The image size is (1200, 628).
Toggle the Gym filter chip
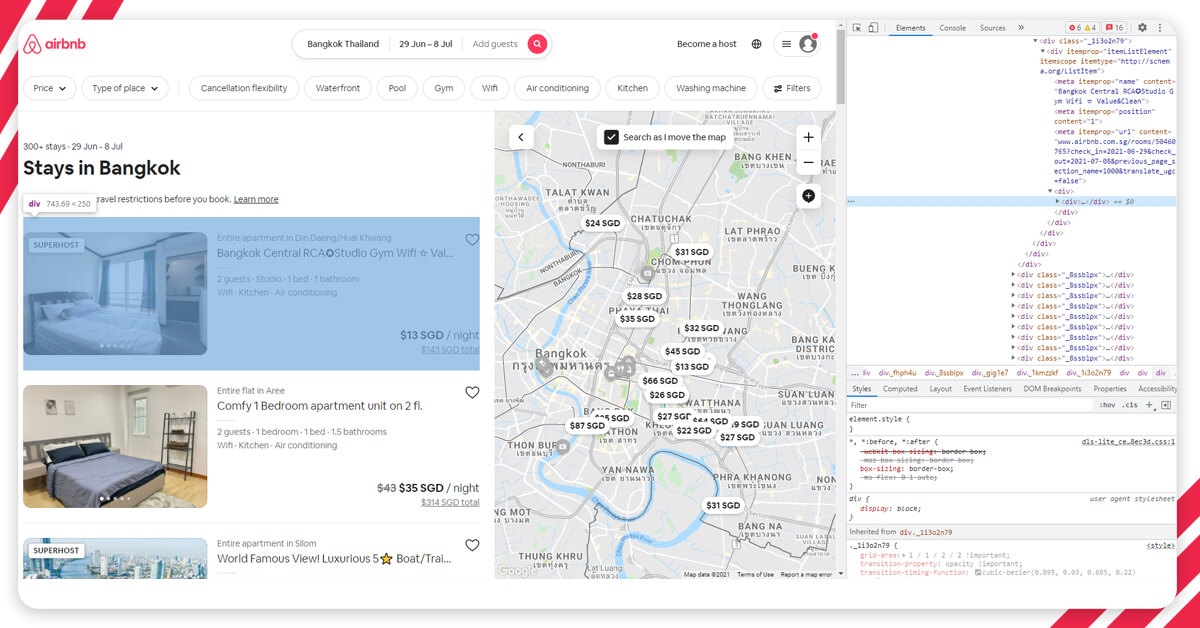pos(444,88)
